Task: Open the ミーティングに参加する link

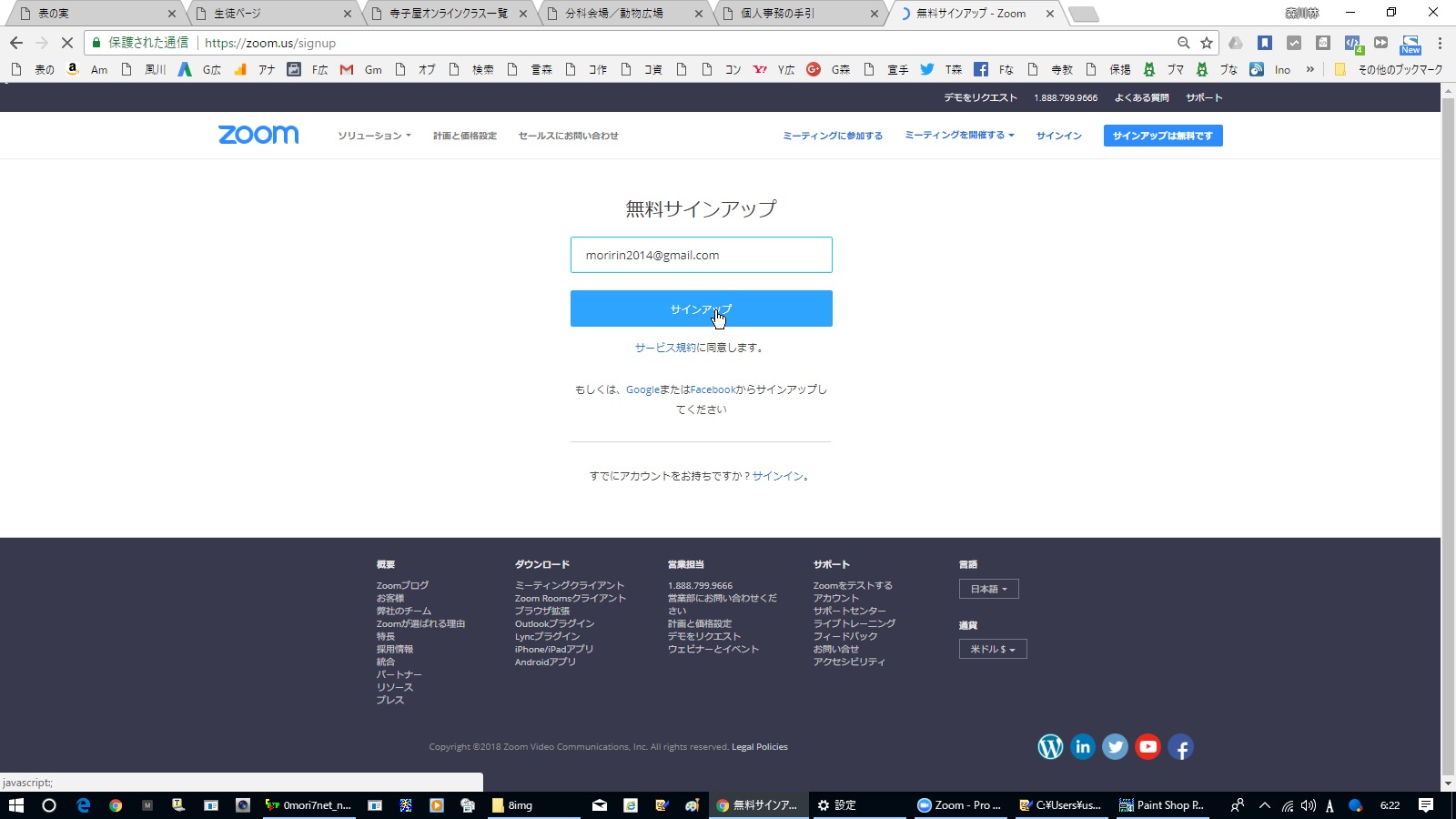Action: 833,136
